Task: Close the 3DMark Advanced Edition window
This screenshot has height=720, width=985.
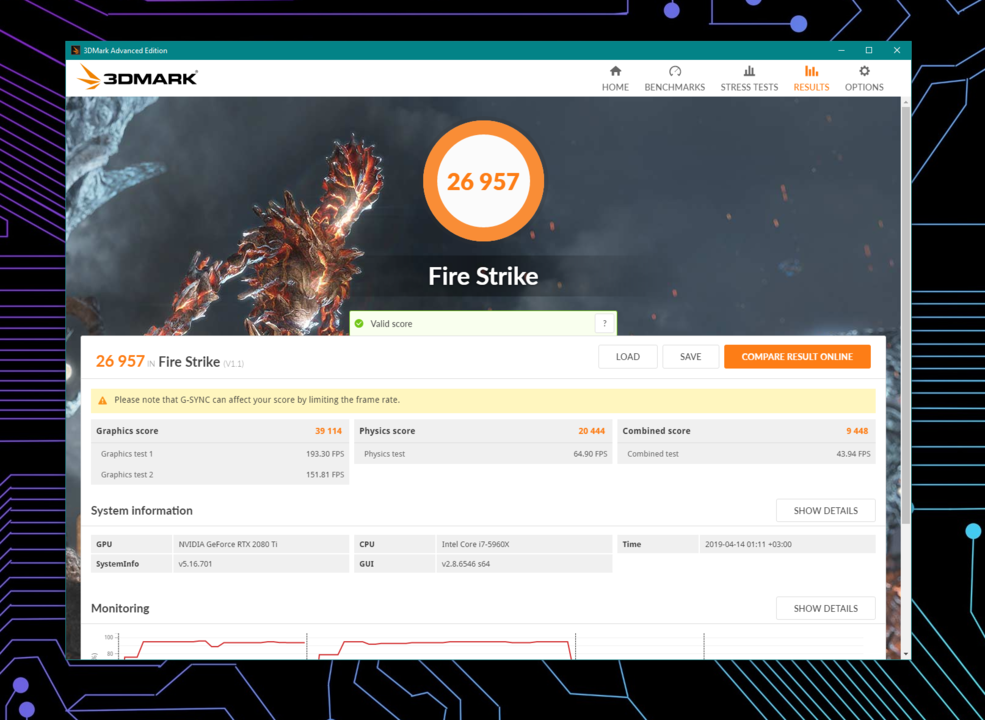Action: point(897,50)
